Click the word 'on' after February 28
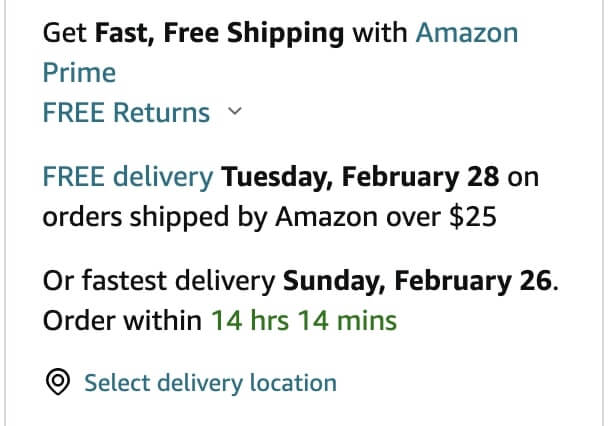The image size is (608, 426). tap(523, 178)
